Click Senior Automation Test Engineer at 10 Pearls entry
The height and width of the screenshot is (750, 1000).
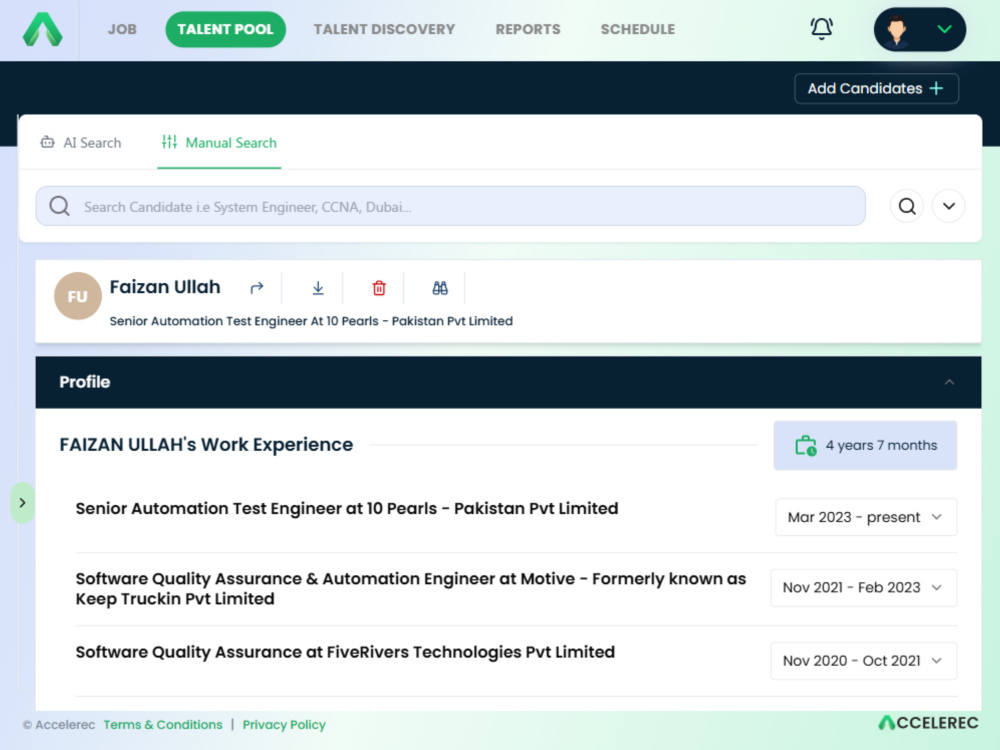coord(347,508)
